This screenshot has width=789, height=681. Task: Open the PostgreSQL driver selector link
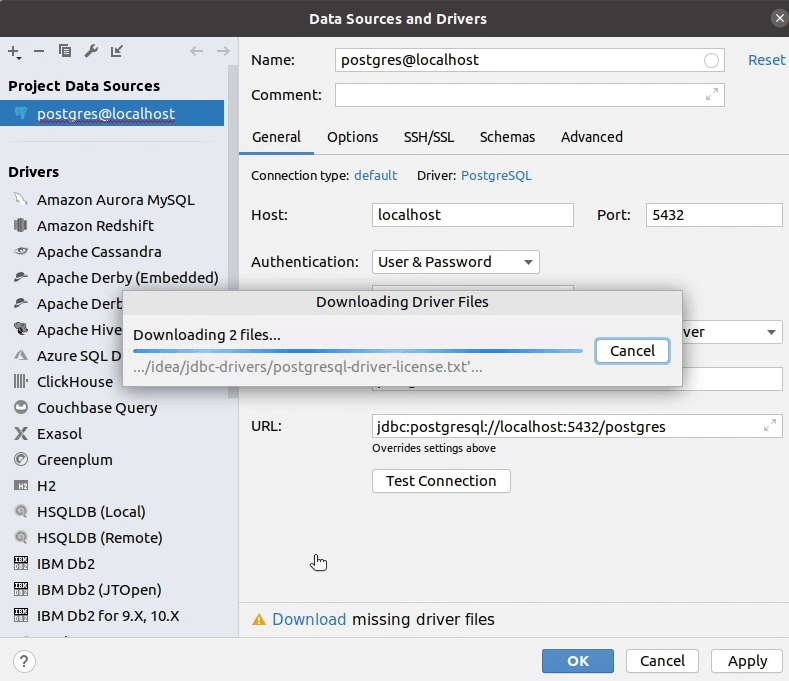click(x=496, y=176)
